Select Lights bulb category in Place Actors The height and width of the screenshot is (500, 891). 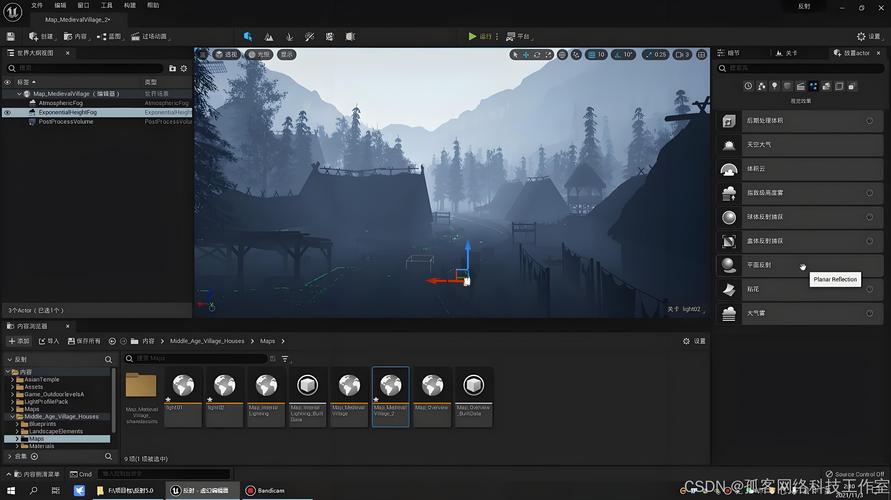click(x=775, y=86)
